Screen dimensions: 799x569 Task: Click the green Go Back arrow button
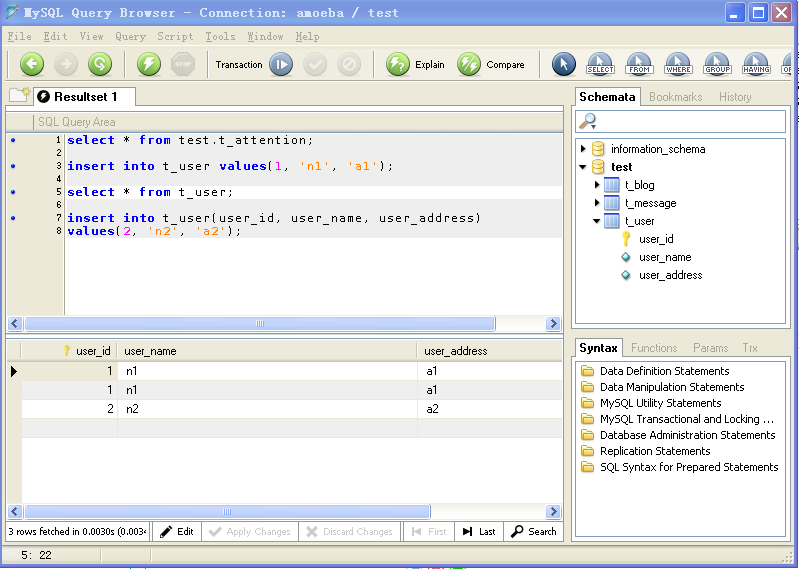[x=32, y=64]
